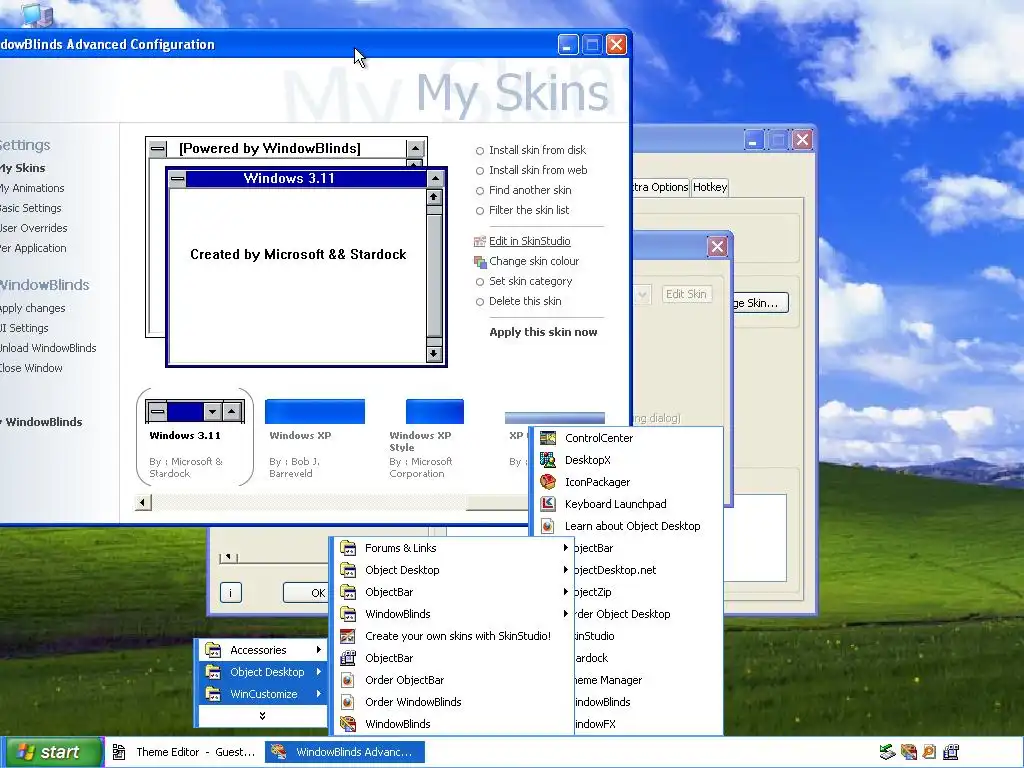
Task: Click the down arrow on the Windows 3.11 thumbnail
Action: click(x=212, y=411)
